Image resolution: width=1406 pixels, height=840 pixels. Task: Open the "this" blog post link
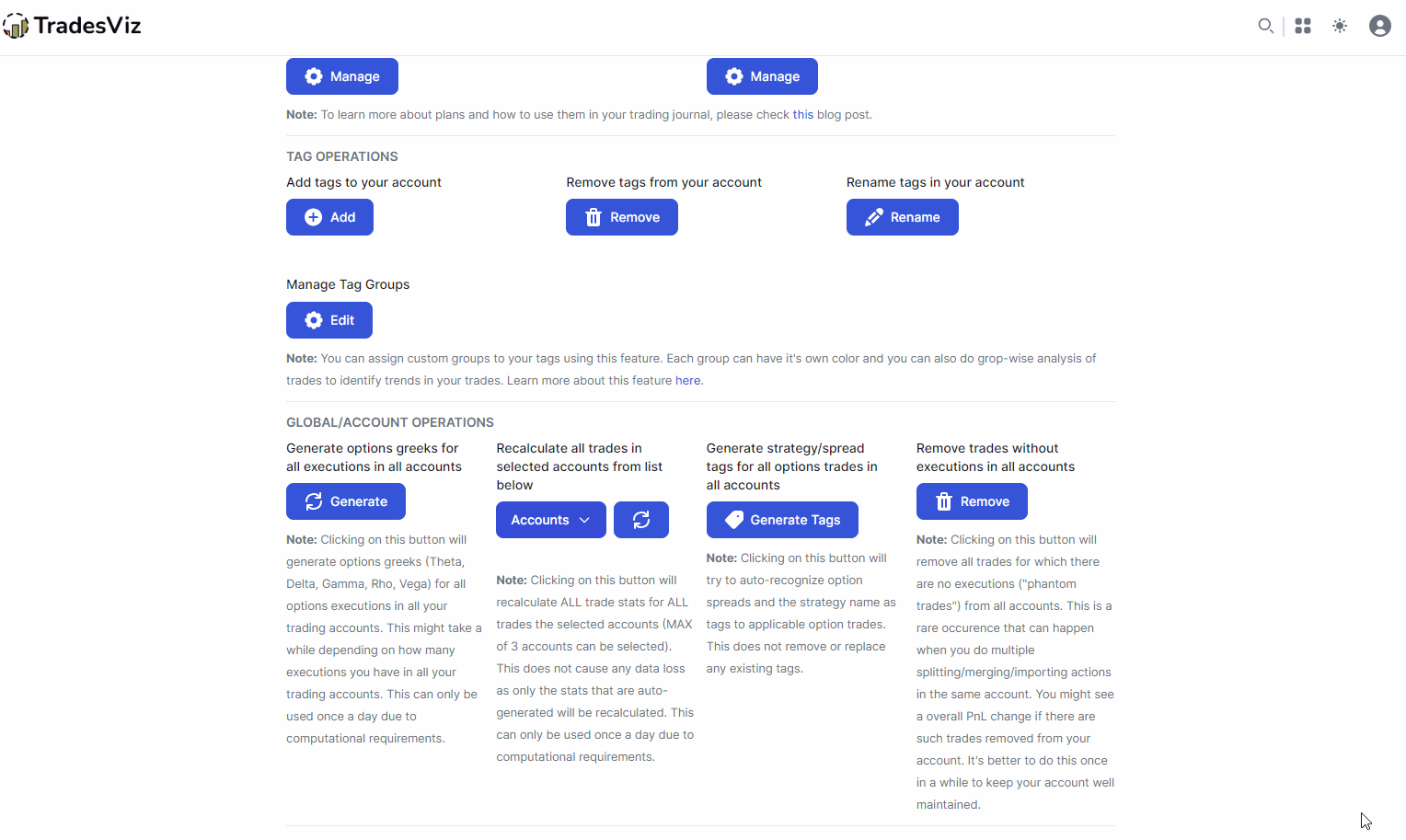(803, 115)
